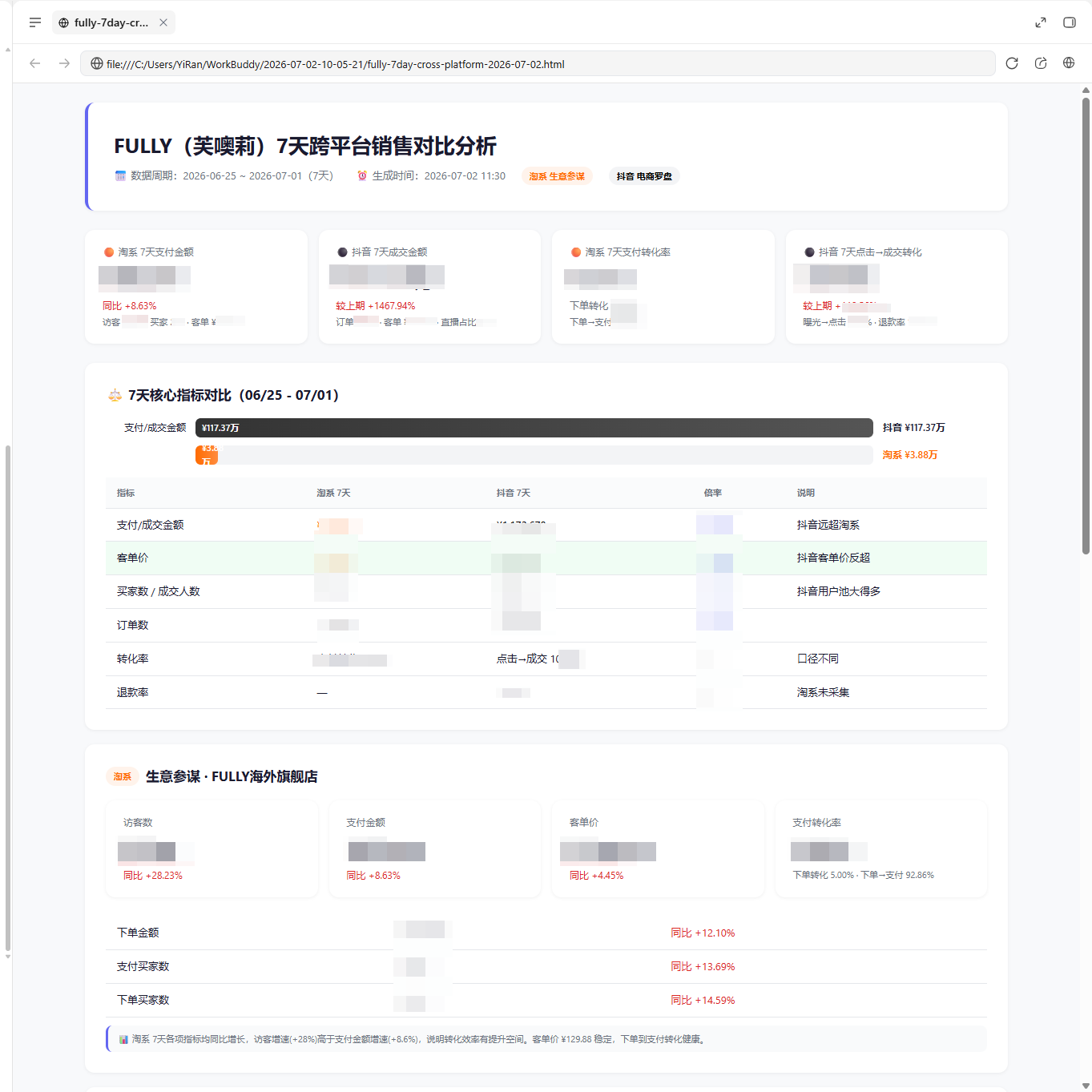
Task: Click the 指标 column header
Action: tap(126, 493)
